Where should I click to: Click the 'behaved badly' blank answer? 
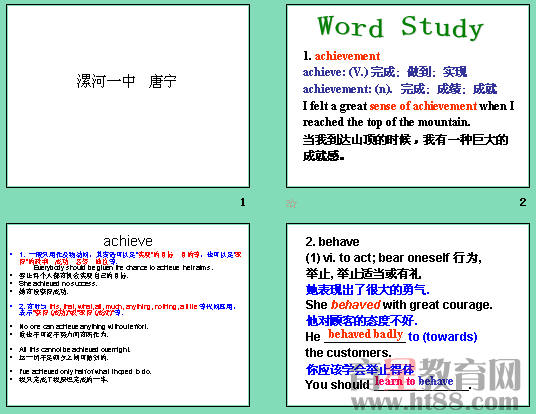coord(365,334)
